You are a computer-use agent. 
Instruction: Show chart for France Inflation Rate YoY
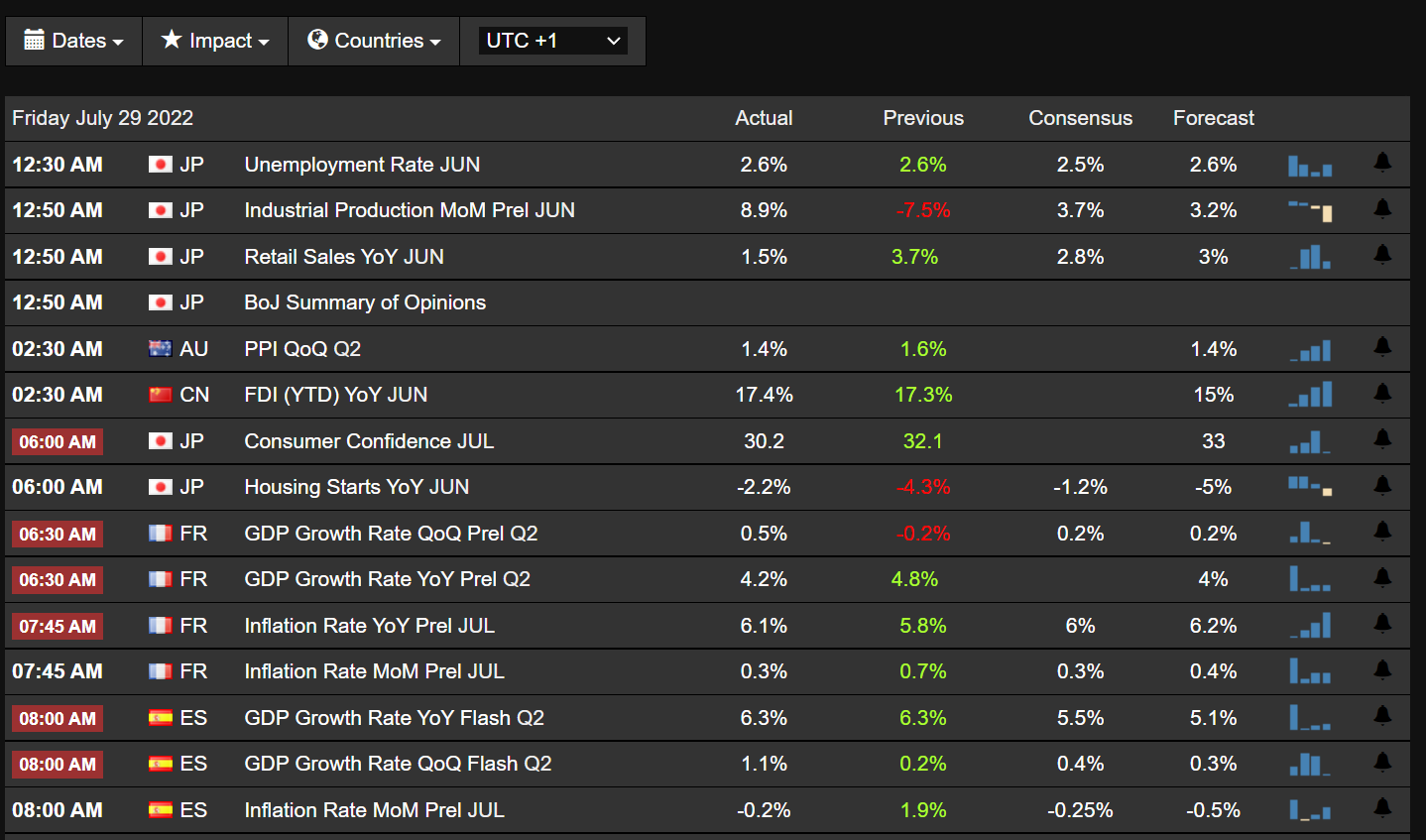[x=1310, y=627]
